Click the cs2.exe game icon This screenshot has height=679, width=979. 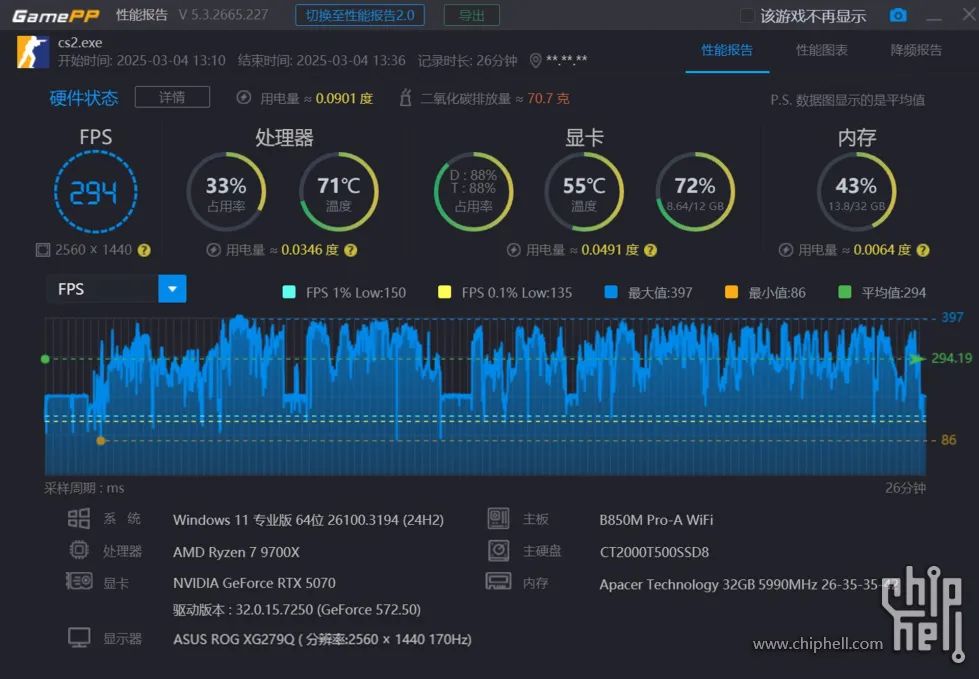(x=32, y=52)
